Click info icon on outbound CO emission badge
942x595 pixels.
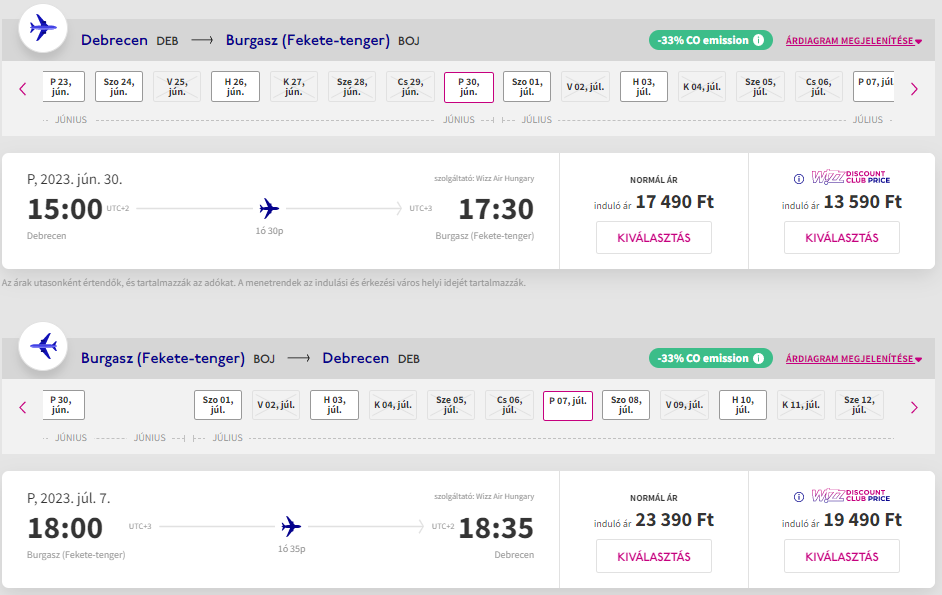(759, 40)
